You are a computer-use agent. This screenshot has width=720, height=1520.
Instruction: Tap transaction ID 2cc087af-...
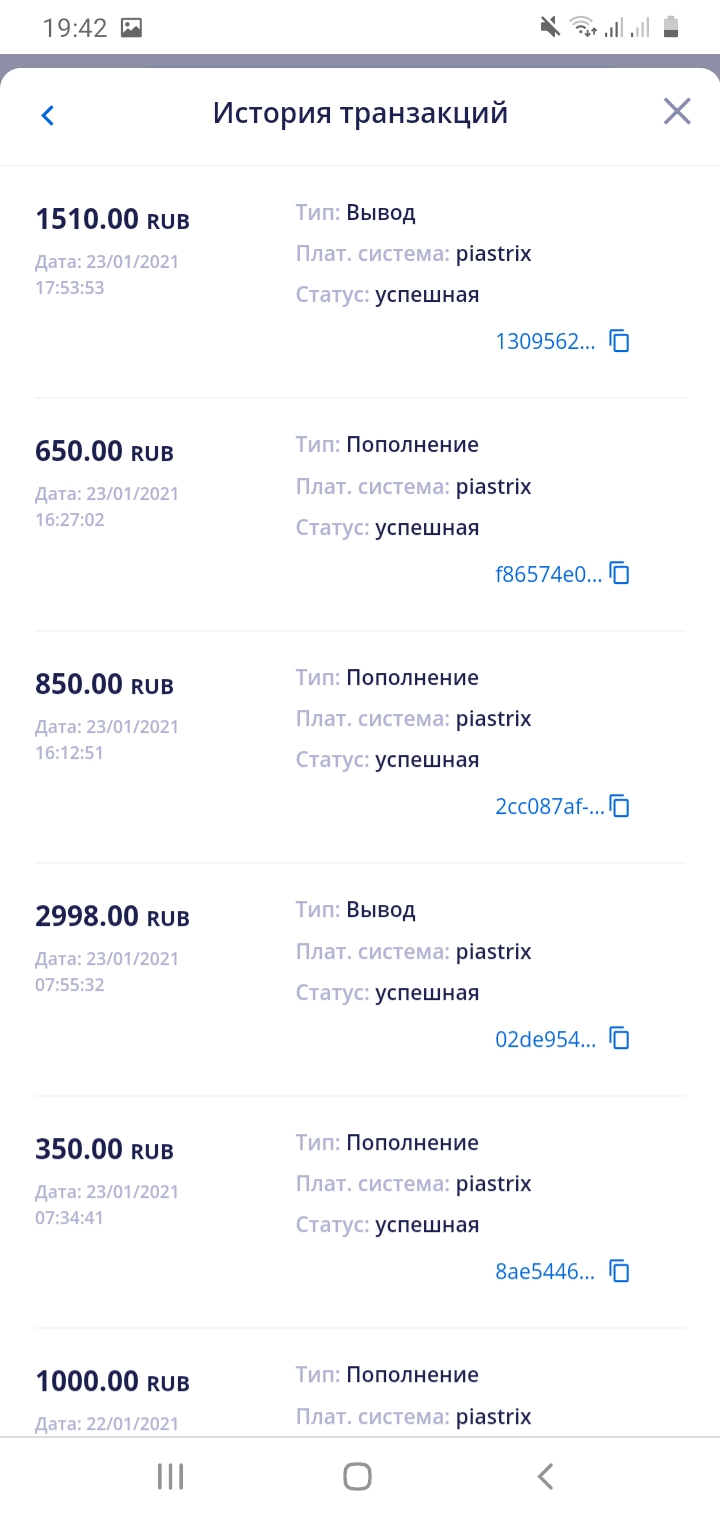pos(549,807)
